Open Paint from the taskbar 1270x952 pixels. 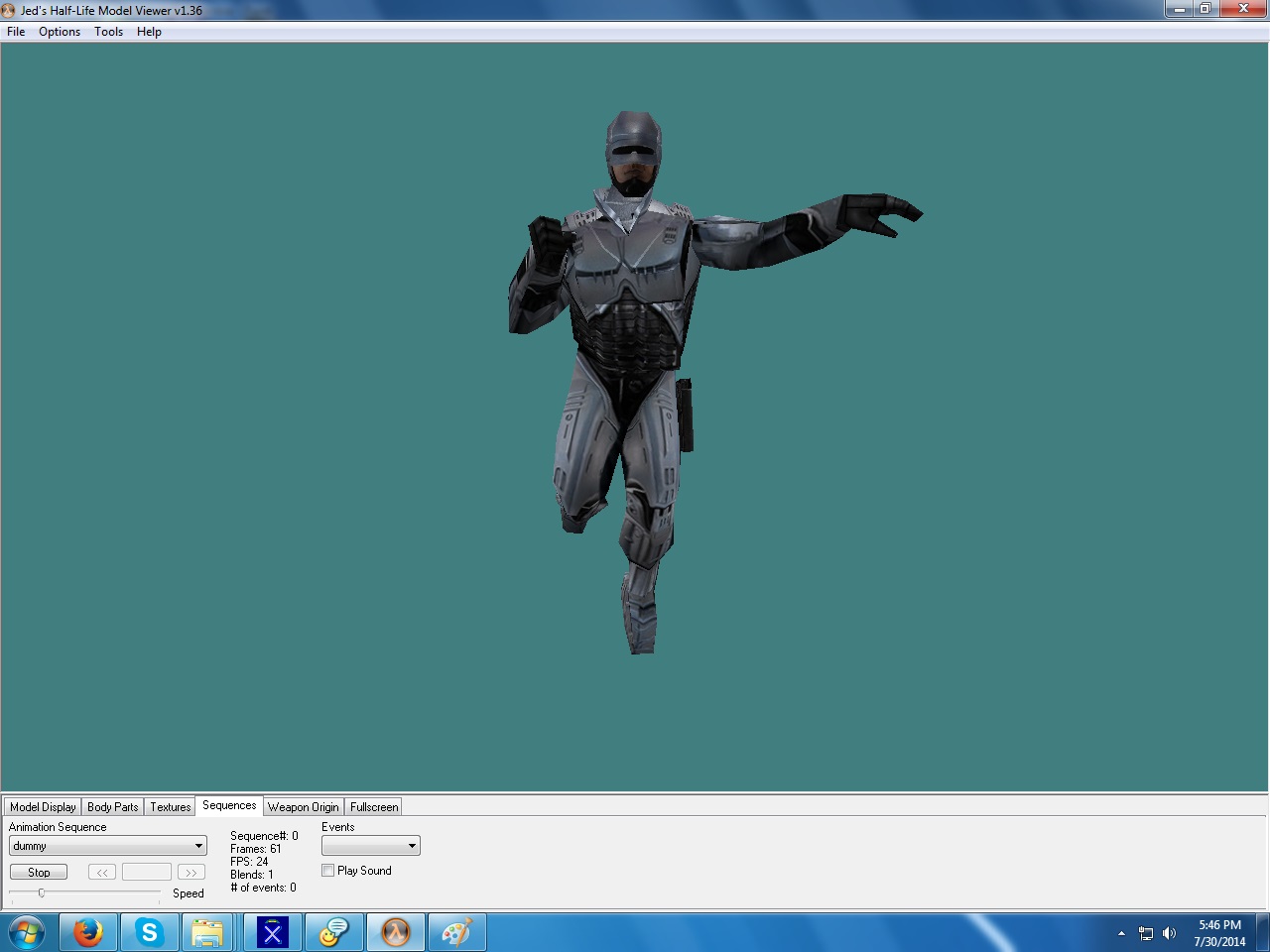pos(457,933)
